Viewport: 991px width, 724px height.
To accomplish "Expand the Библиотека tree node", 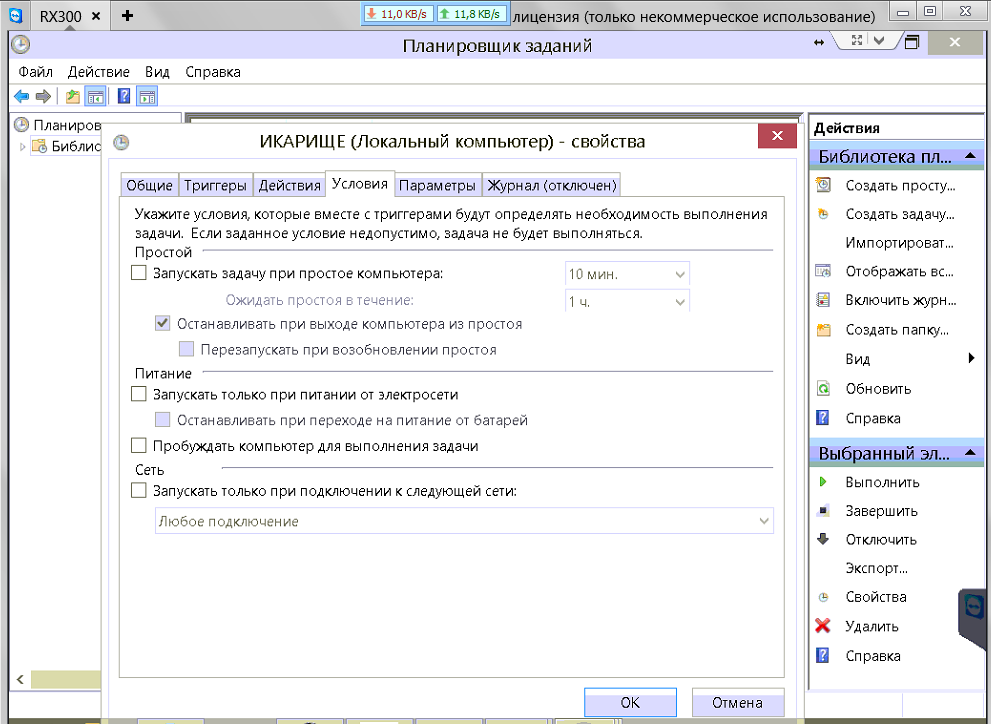I will 23,147.
